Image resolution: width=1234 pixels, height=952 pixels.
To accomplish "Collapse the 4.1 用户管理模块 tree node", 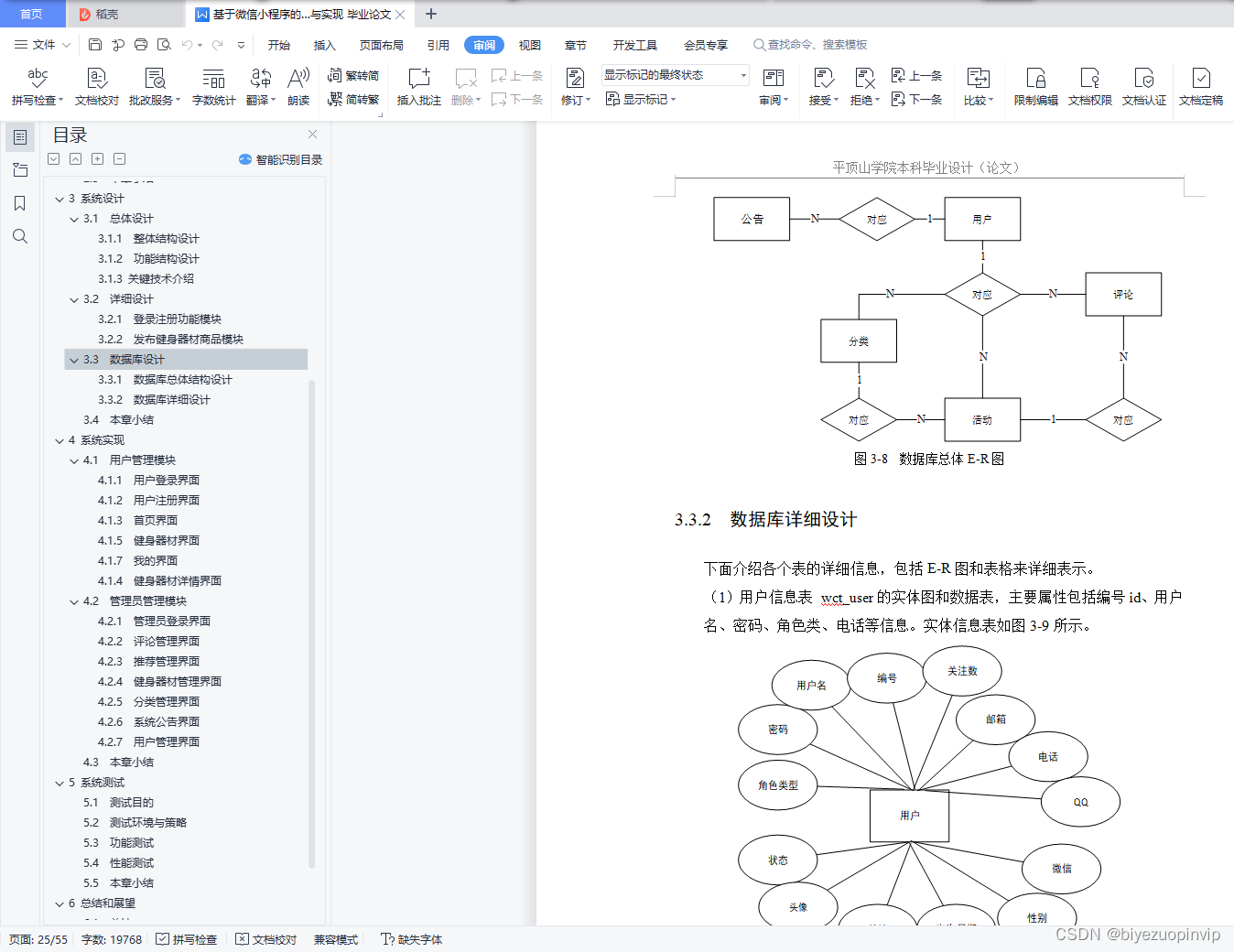I will click(x=74, y=460).
